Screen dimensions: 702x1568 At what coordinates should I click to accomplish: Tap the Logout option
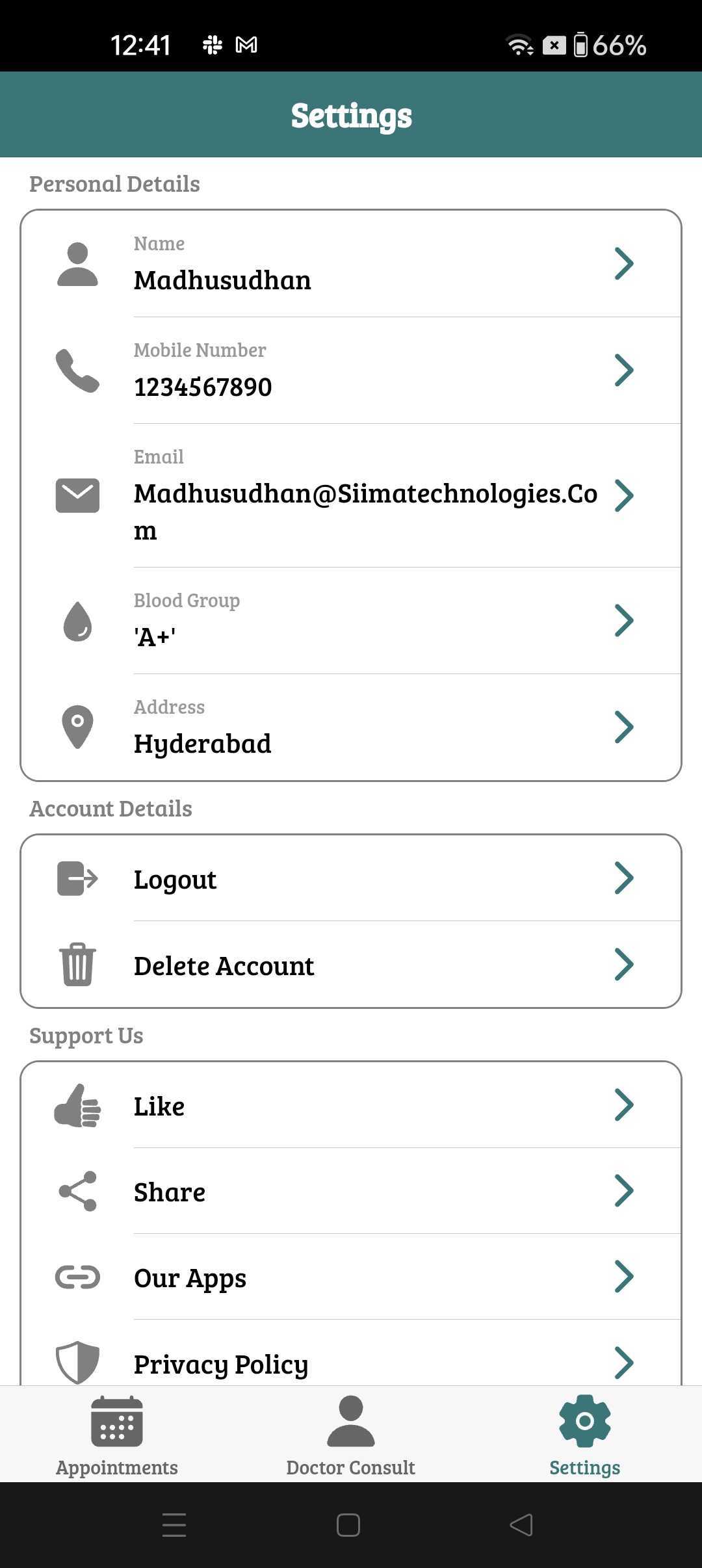coord(175,879)
